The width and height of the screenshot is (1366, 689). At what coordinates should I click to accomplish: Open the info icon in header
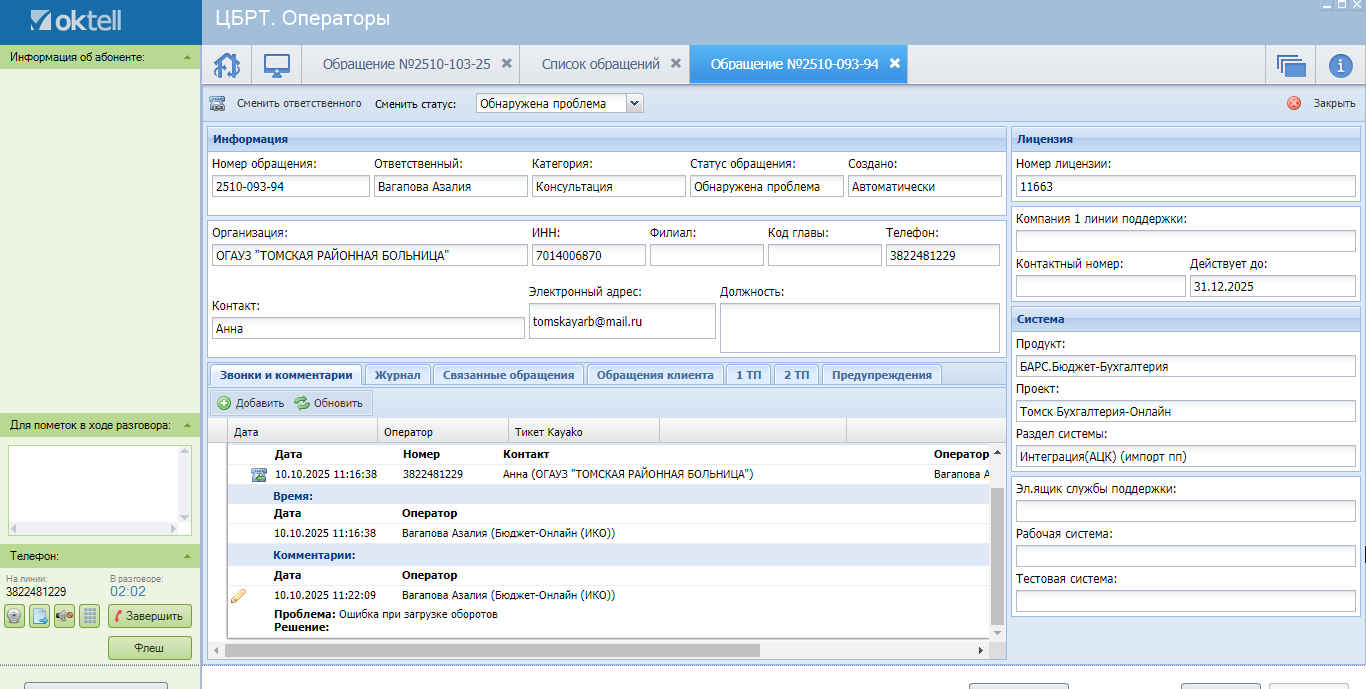point(1340,65)
